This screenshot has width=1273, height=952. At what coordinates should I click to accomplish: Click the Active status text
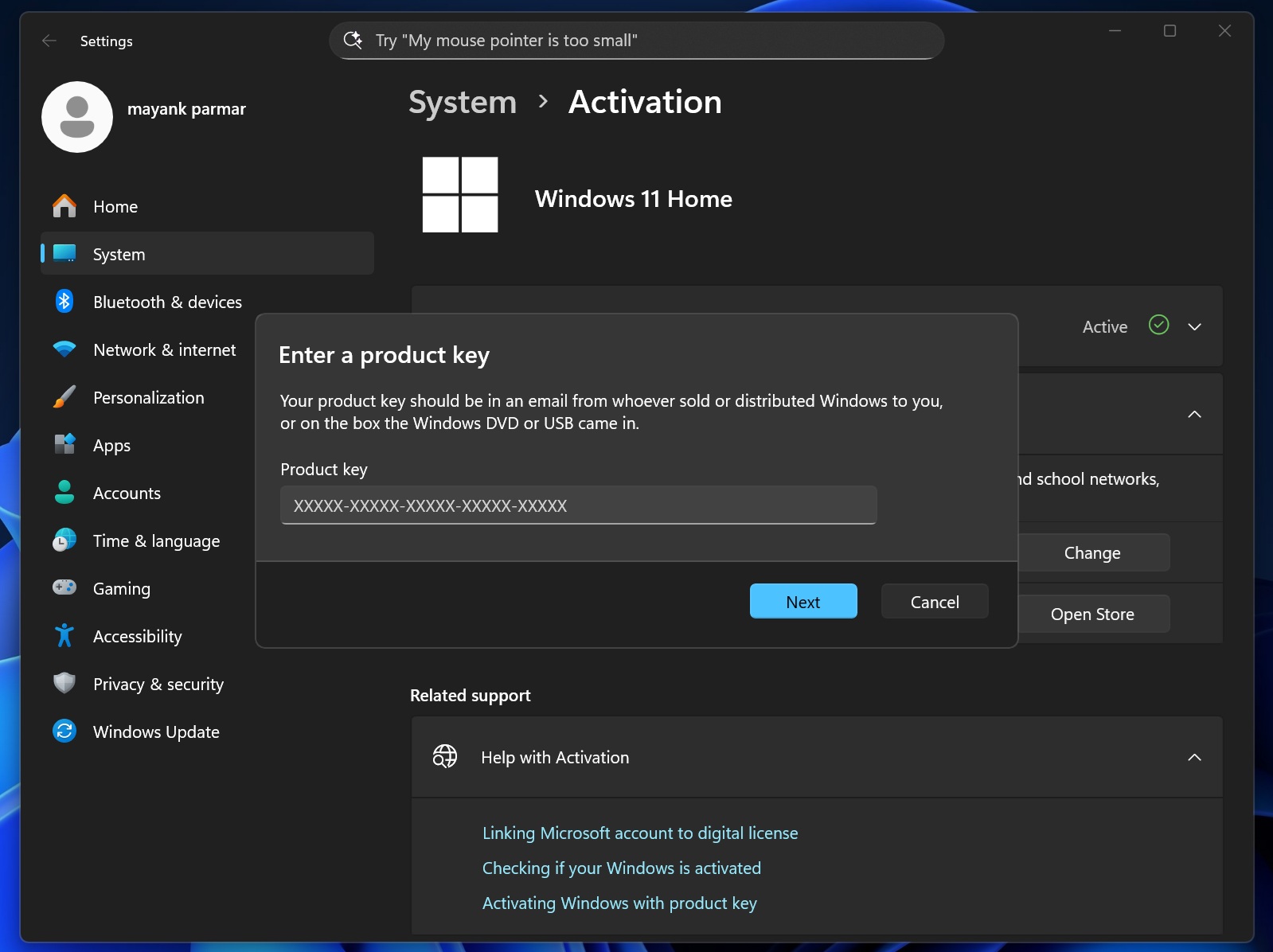pos(1105,326)
